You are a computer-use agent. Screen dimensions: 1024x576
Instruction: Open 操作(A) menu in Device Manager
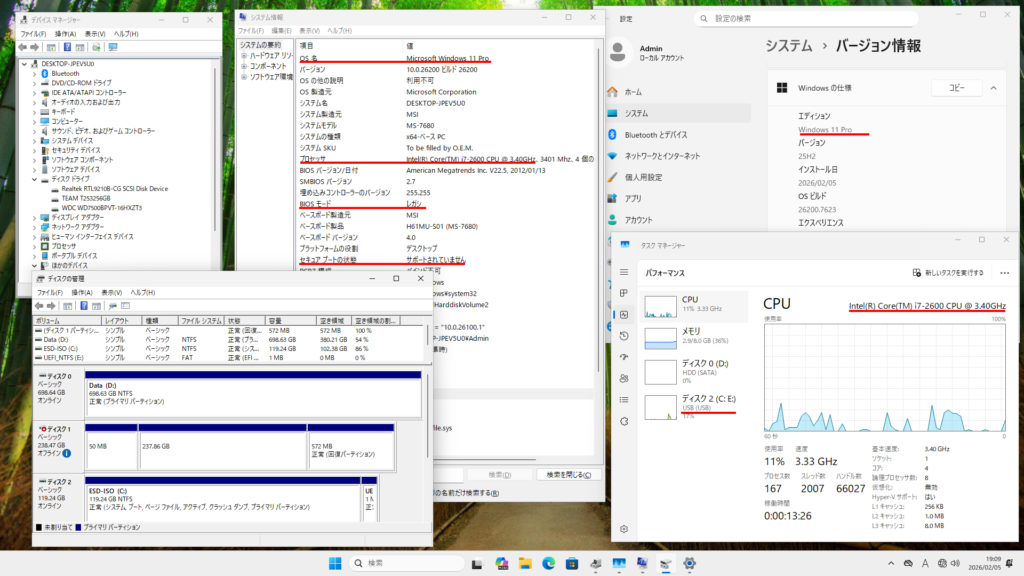(x=65, y=34)
